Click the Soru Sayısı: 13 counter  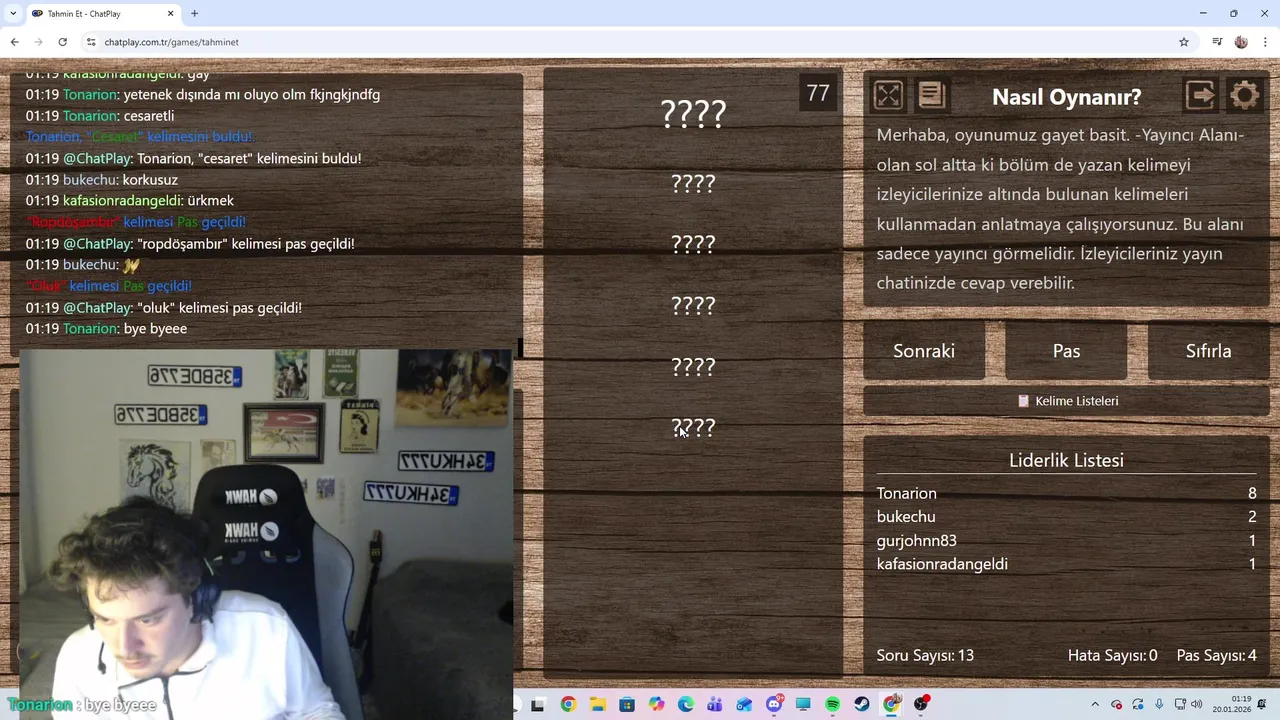click(925, 655)
